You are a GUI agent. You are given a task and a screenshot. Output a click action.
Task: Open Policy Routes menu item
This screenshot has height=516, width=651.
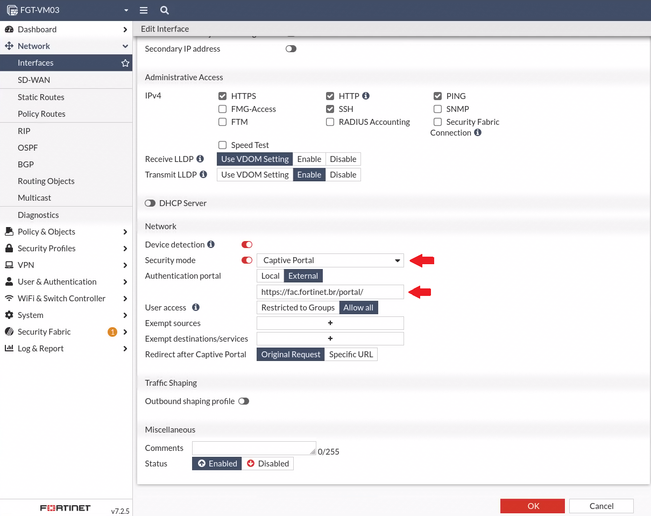click(x=66, y=114)
